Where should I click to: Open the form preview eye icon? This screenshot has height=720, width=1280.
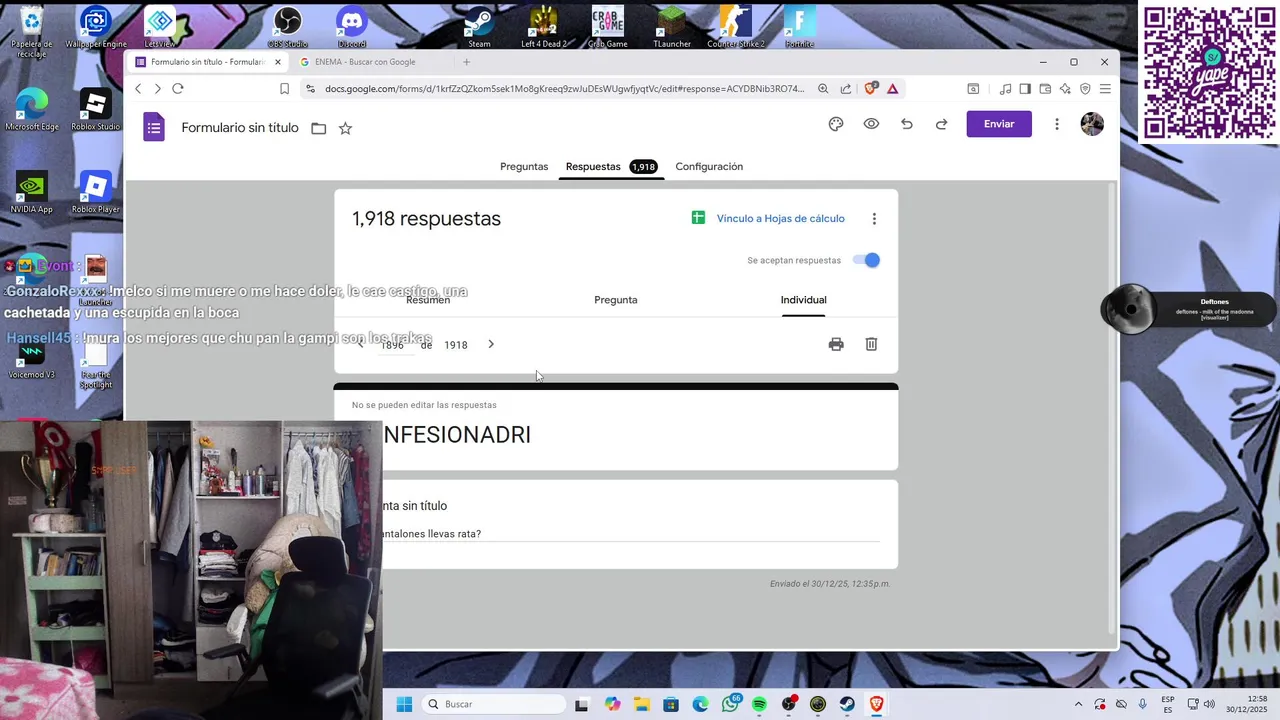(871, 124)
